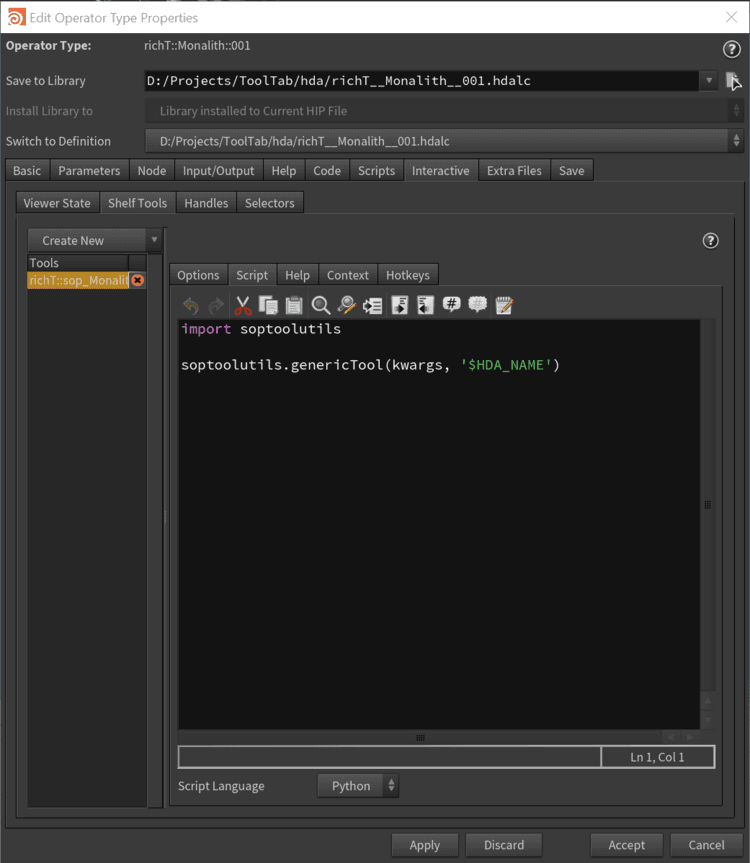Viewport: 750px width, 863px height.
Task: Select richT::sop_Monalith in the Tools list
Action: click(x=78, y=281)
